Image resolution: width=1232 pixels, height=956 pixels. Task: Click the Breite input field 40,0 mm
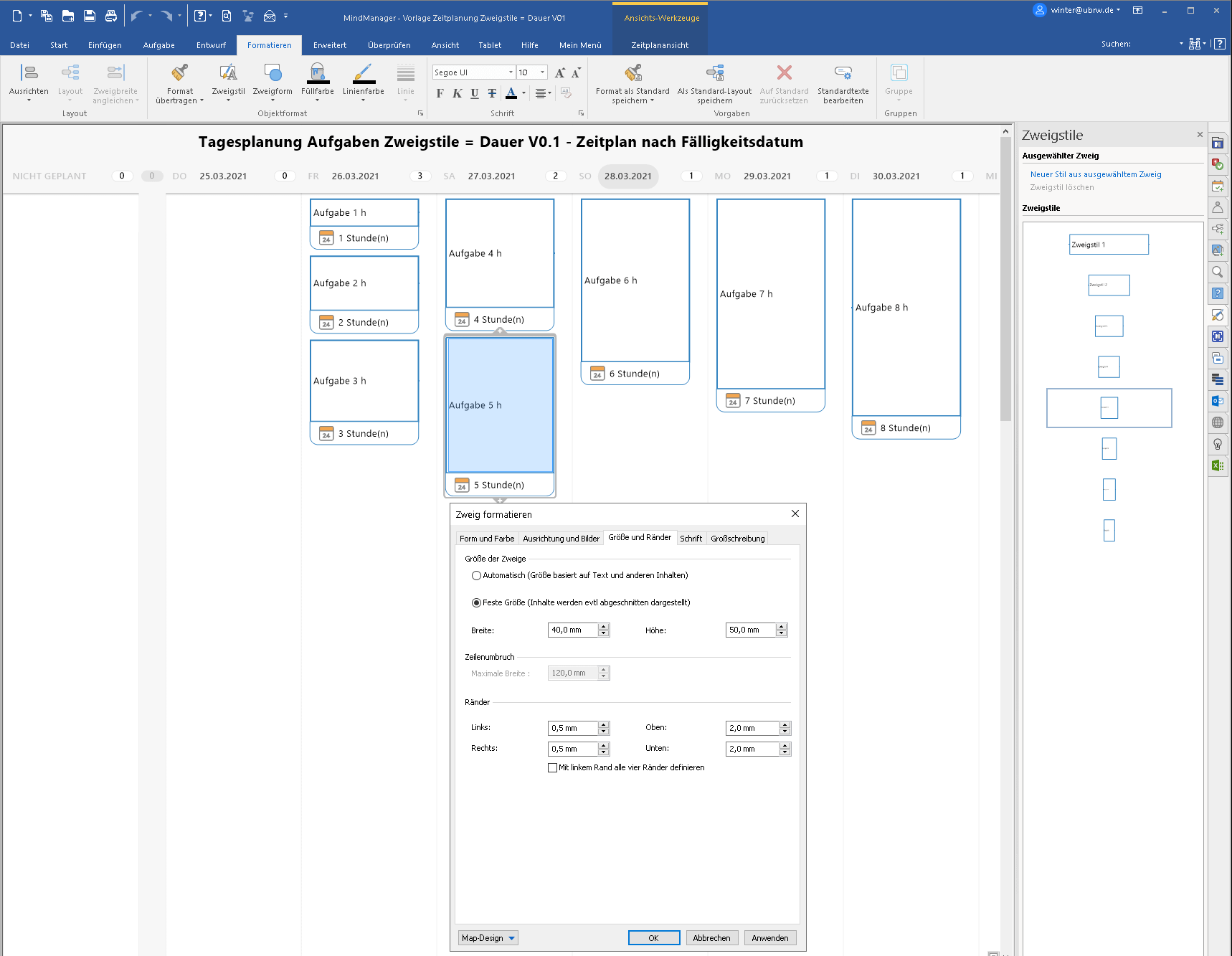573,630
